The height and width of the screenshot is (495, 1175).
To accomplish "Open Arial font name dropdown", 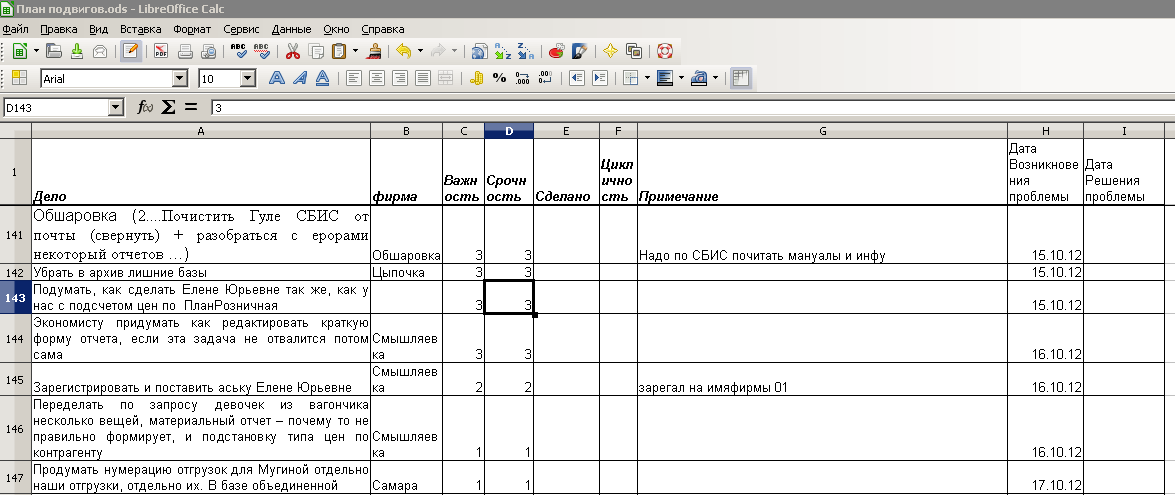I will (x=180, y=79).
